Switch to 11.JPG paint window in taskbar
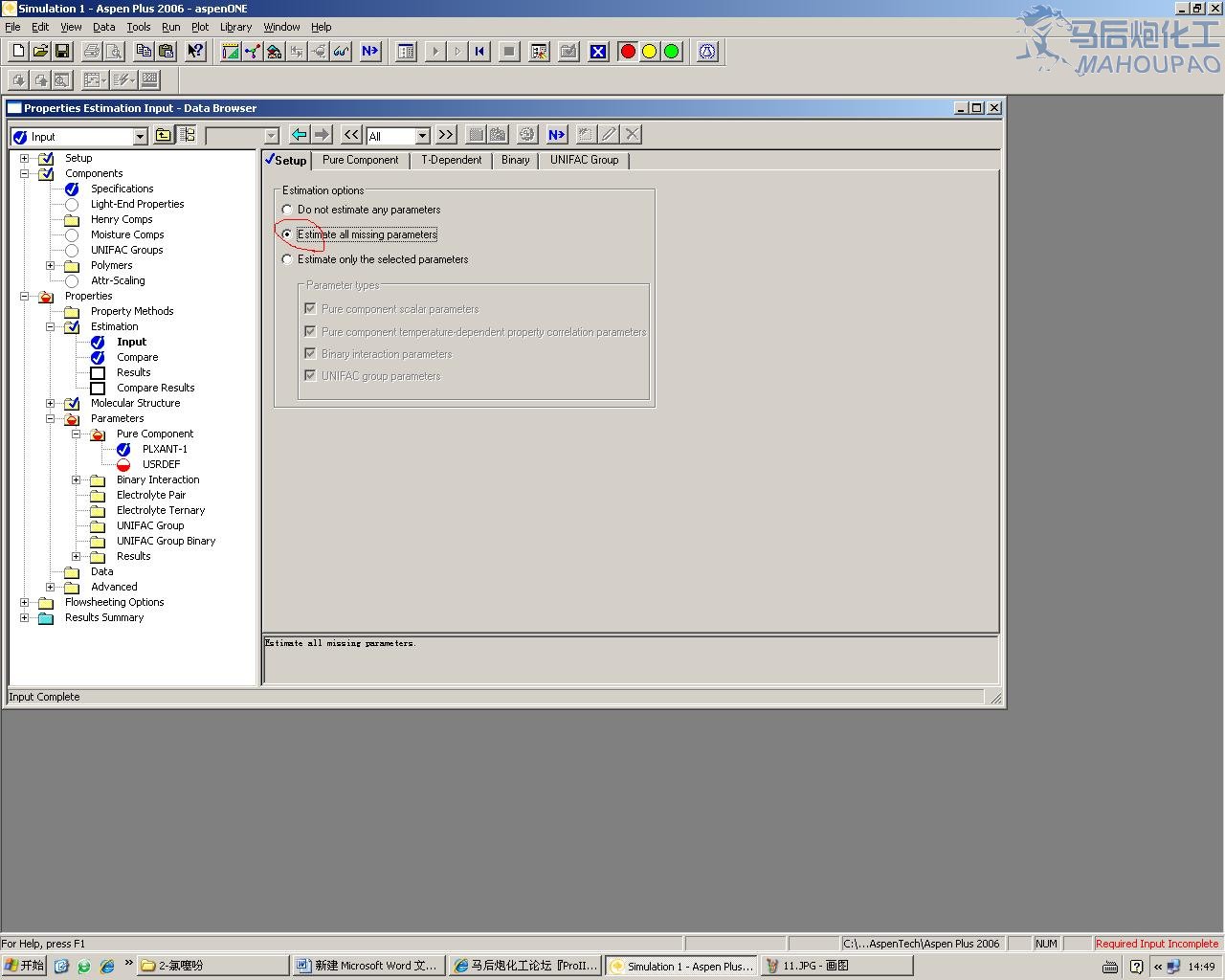Image resolution: width=1225 pixels, height=980 pixels. click(x=836, y=966)
